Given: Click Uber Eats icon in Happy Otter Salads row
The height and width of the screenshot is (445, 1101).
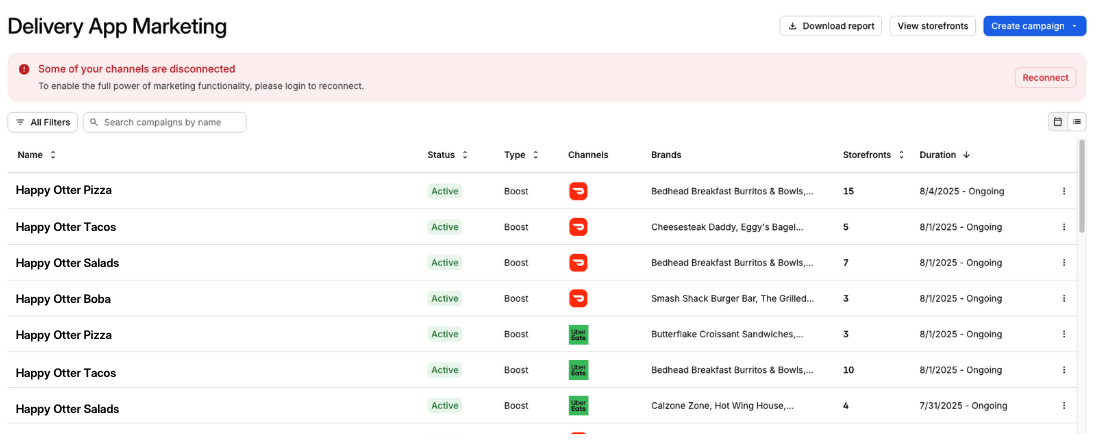Looking at the screenshot, I should pos(578,406).
